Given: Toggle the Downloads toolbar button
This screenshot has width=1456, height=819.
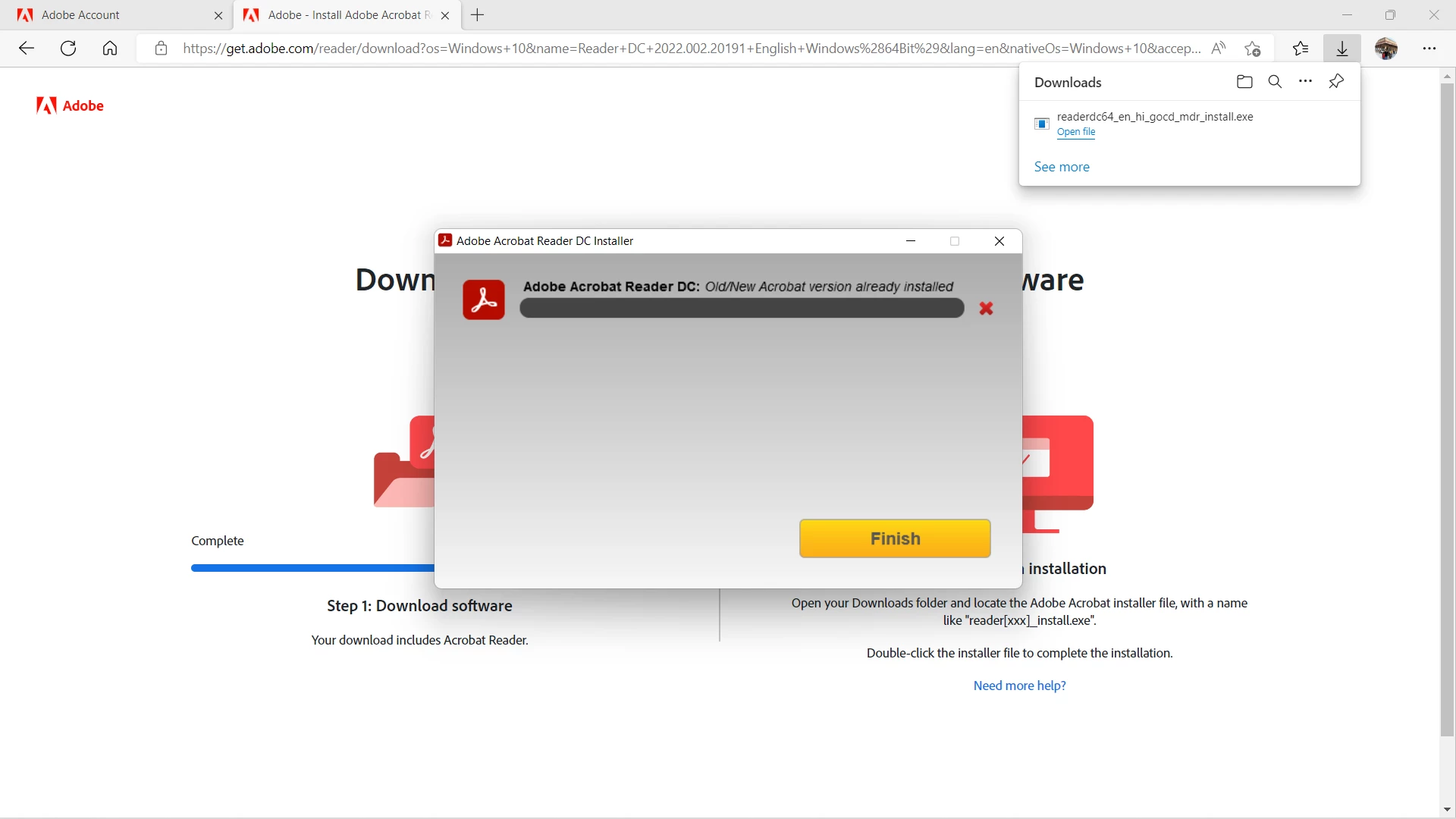Looking at the screenshot, I should pyautogui.click(x=1341, y=49).
